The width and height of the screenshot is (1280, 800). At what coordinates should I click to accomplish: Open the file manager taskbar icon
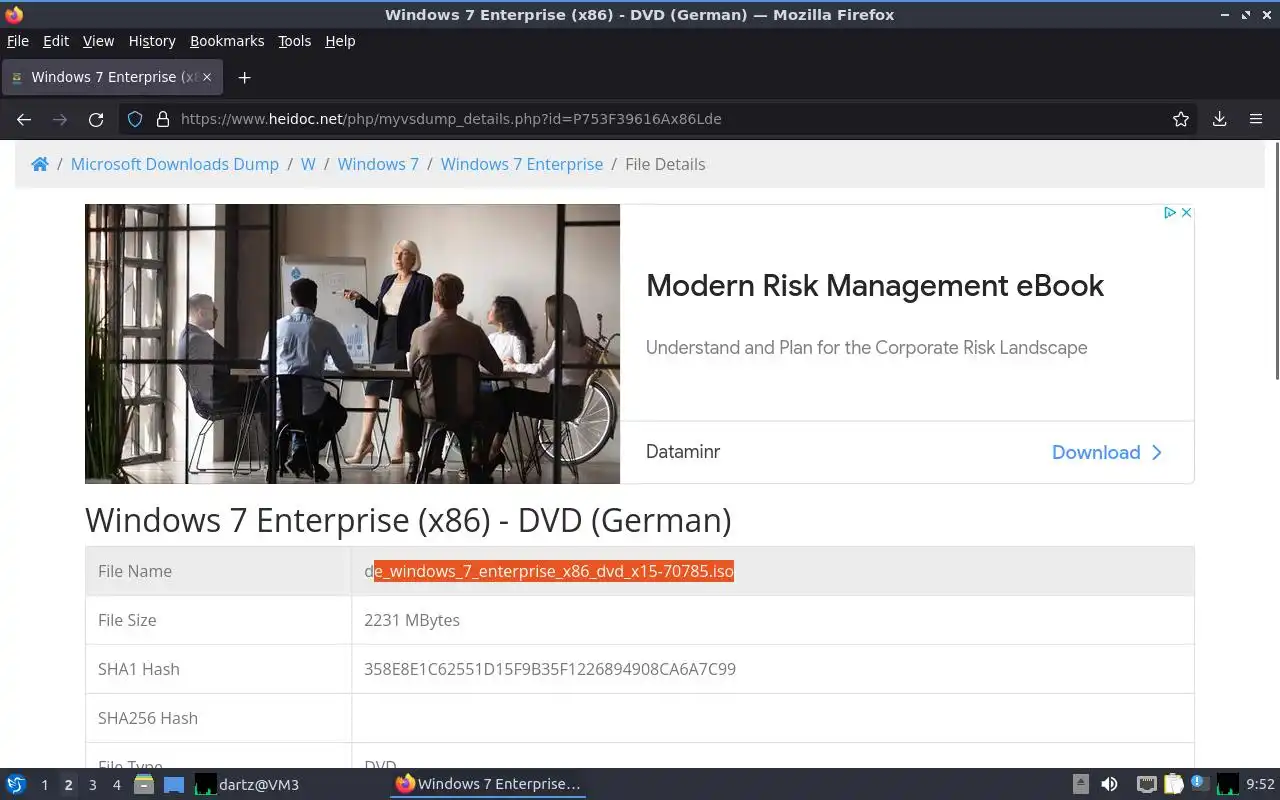click(x=144, y=784)
